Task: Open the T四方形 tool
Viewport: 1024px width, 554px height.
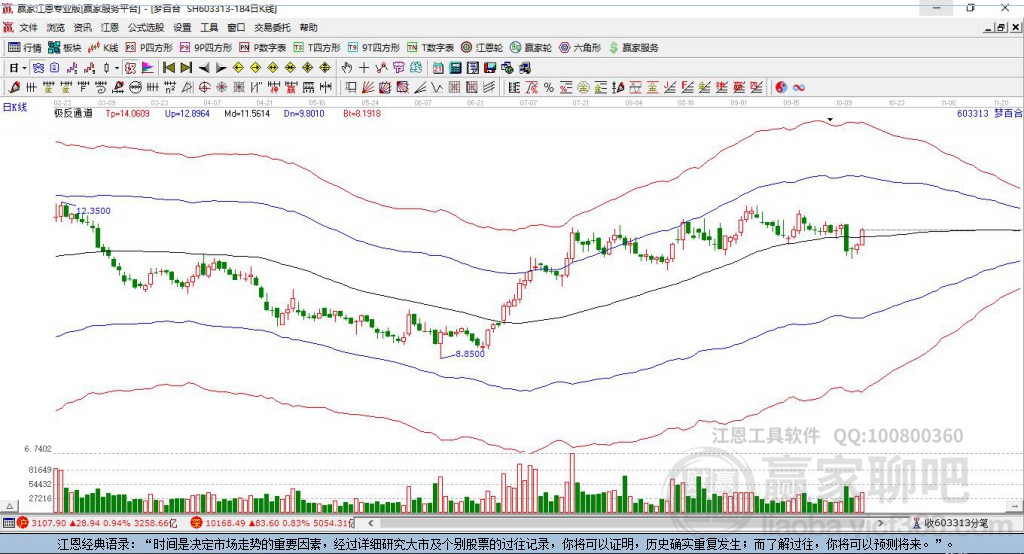Action: 317,48
